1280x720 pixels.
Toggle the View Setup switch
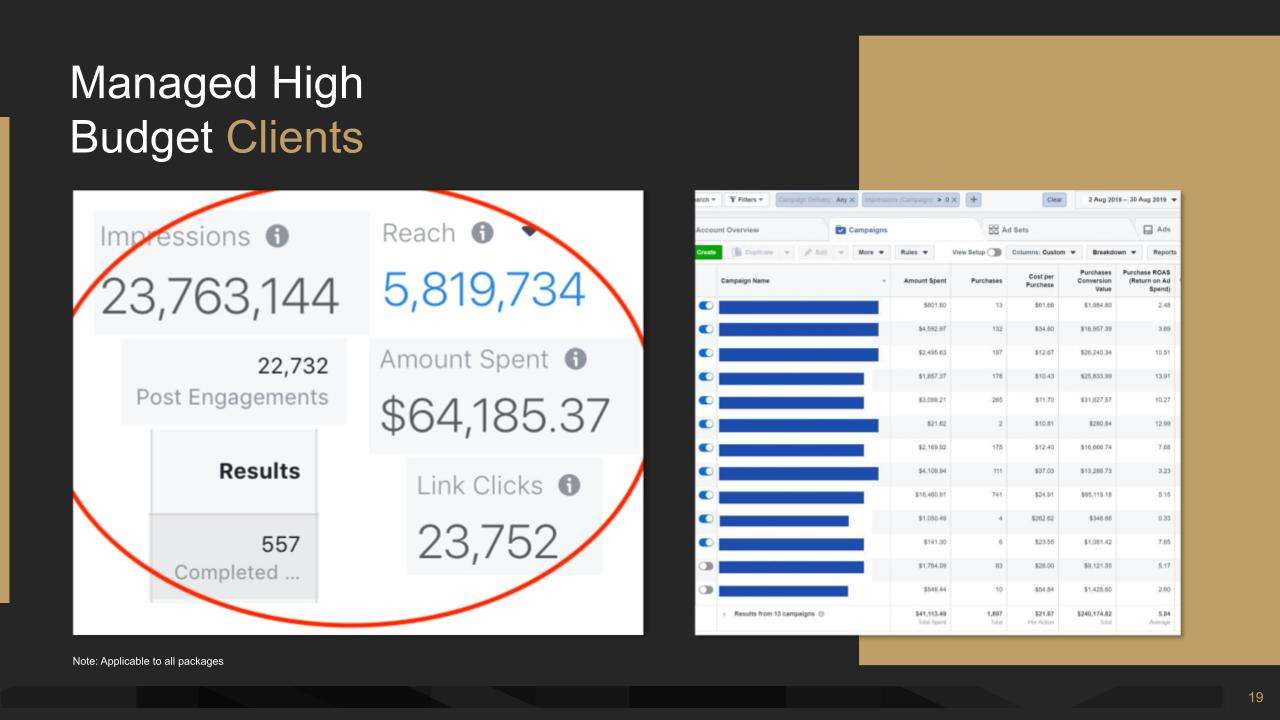point(994,252)
